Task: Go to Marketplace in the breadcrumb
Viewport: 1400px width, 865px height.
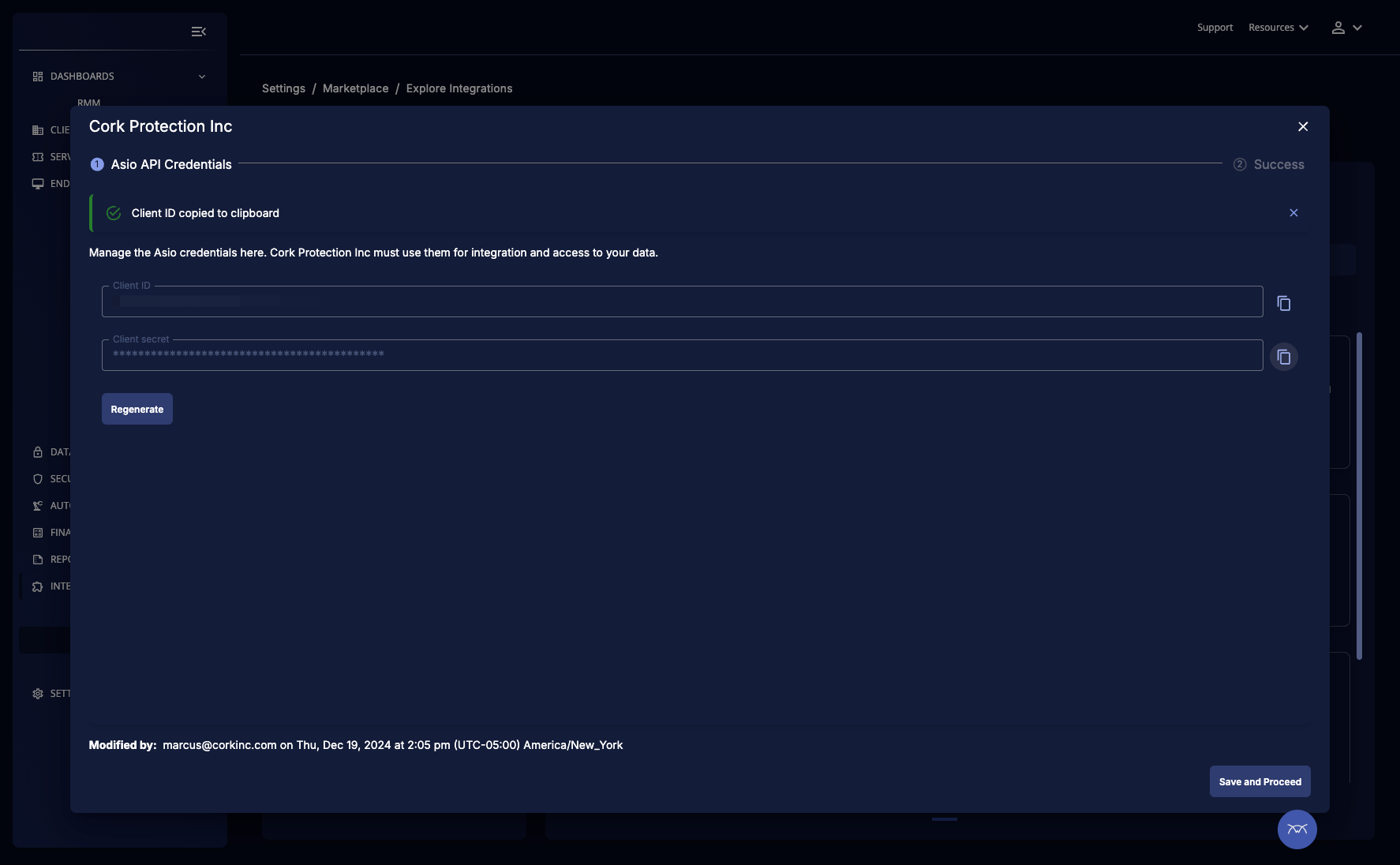Action: [x=356, y=88]
